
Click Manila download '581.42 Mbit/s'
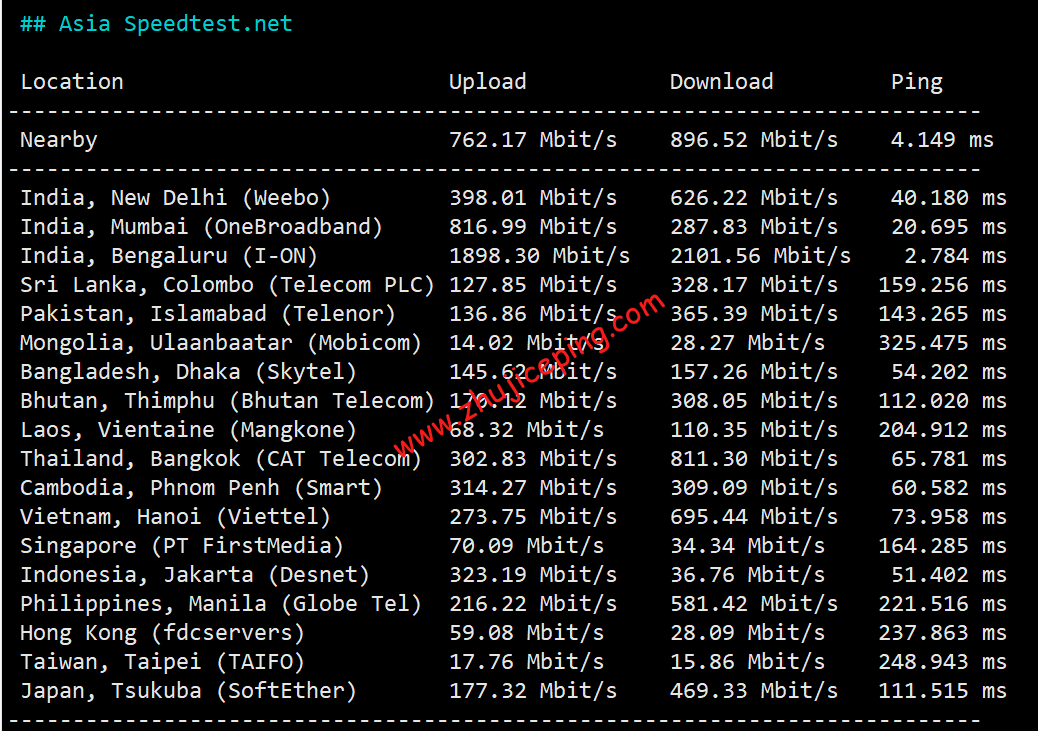pyautogui.click(x=754, y=604)
